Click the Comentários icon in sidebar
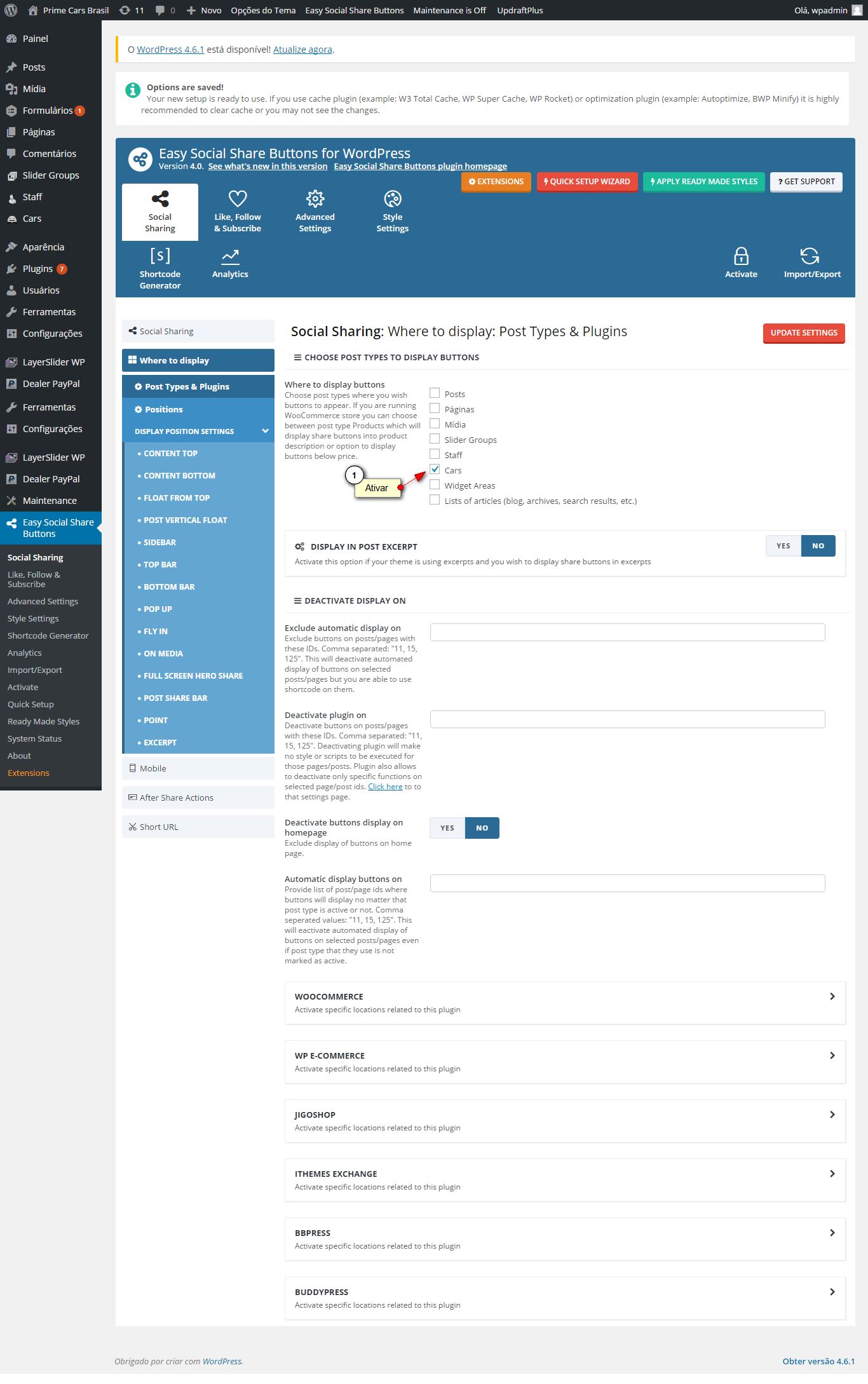Image resolution: width=868 pixels, height=1384 pixels. 11,154
